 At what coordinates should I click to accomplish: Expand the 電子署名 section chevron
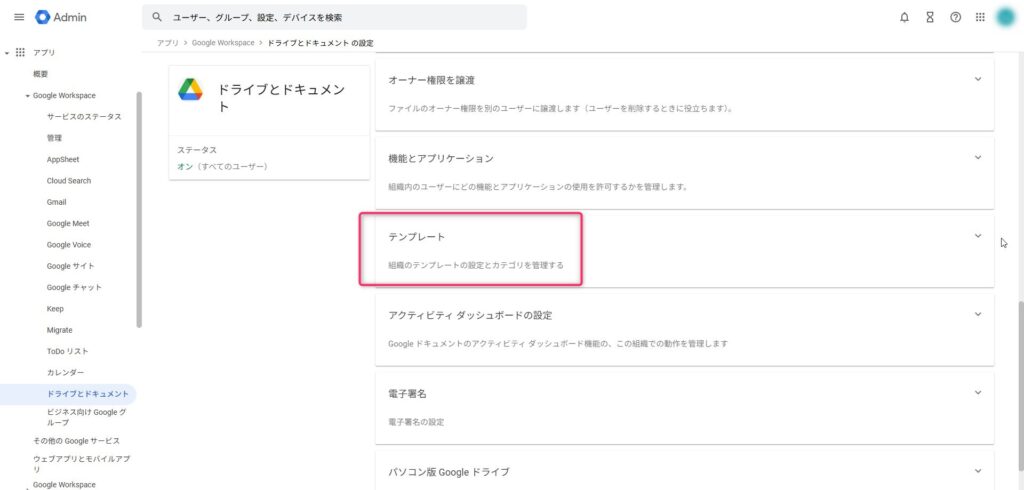click(x=978, y=393)
